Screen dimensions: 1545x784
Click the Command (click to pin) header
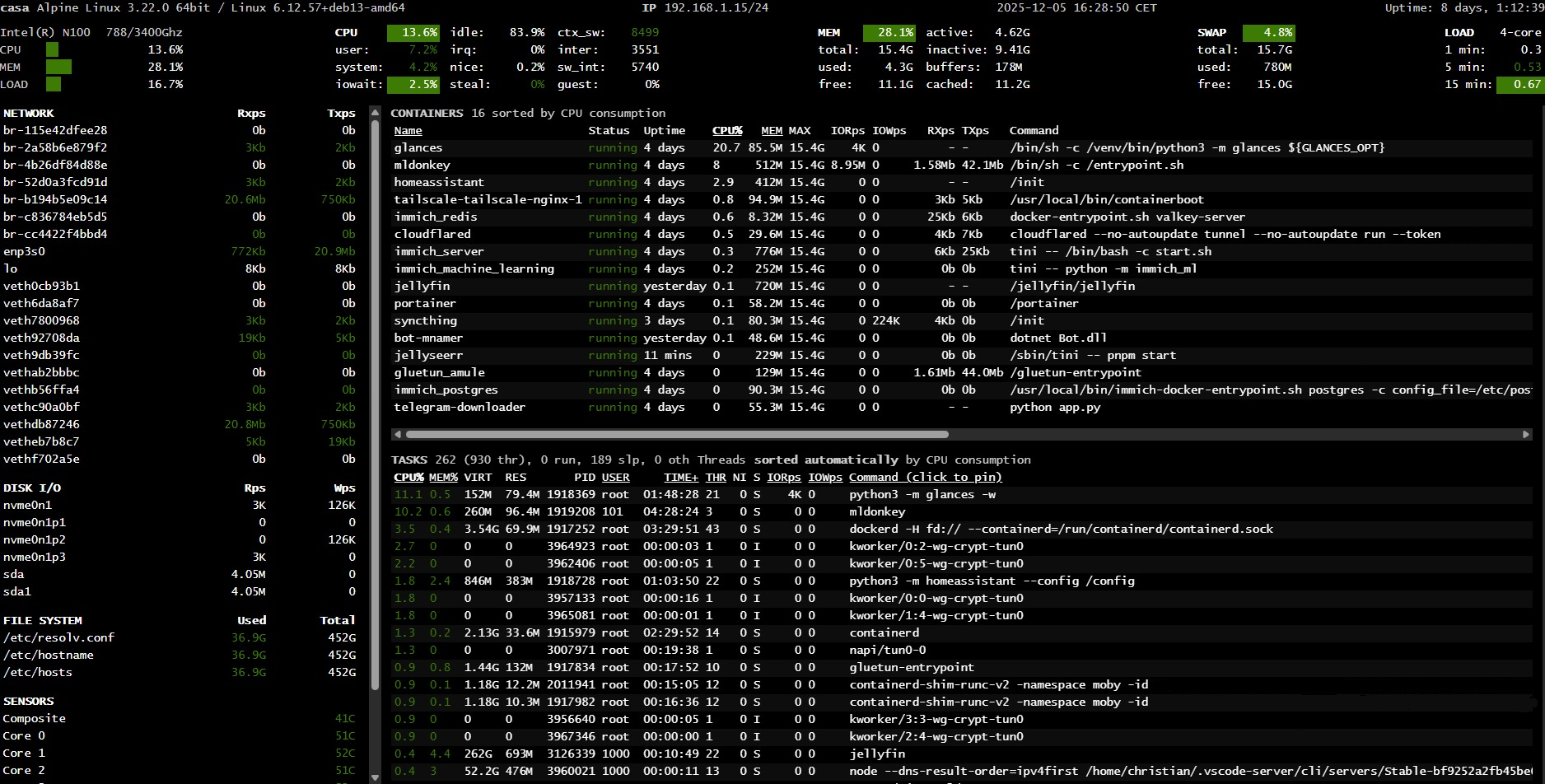click(925, 478)
